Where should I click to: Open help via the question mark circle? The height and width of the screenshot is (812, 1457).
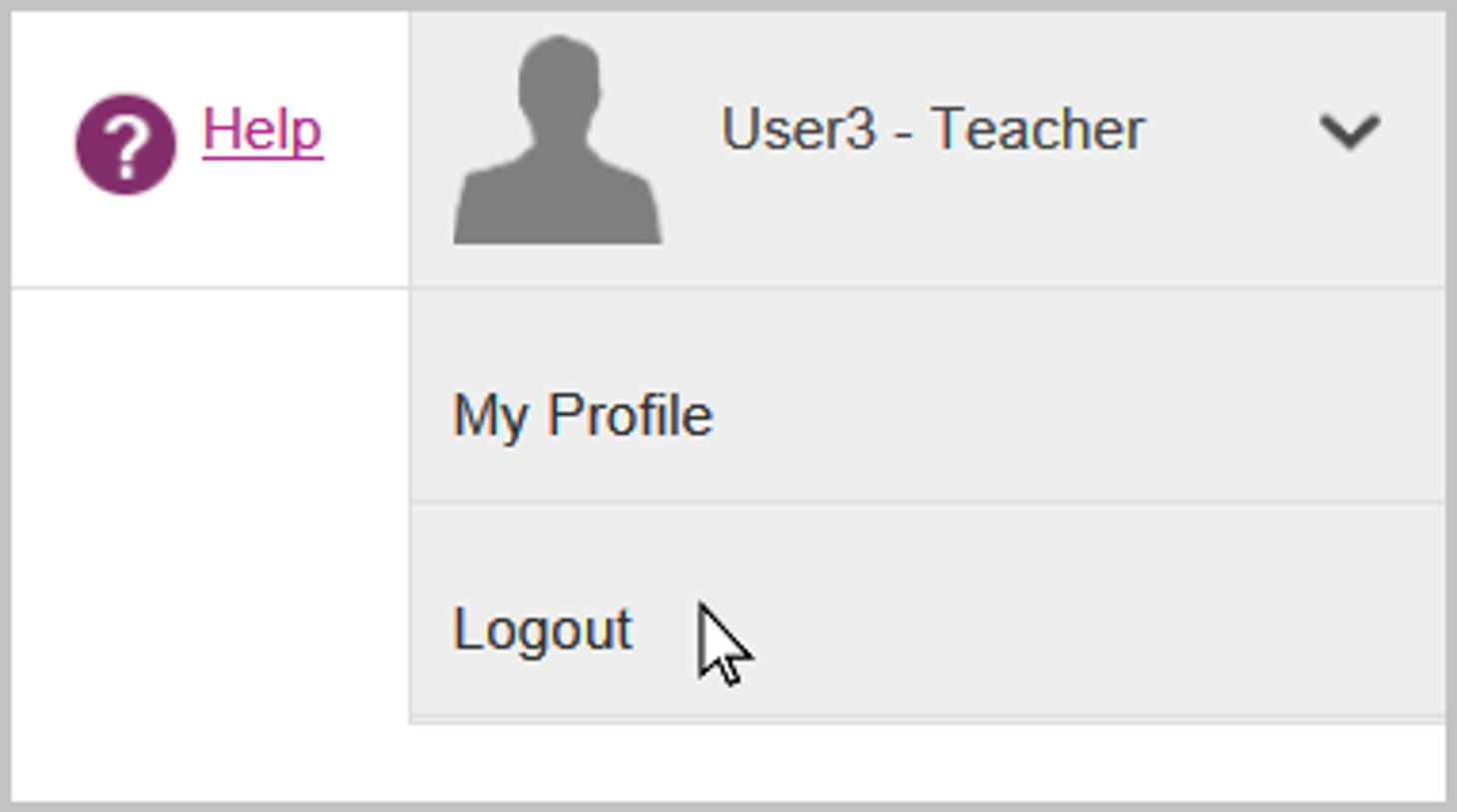pyautogui.click(x=126, y=144)
